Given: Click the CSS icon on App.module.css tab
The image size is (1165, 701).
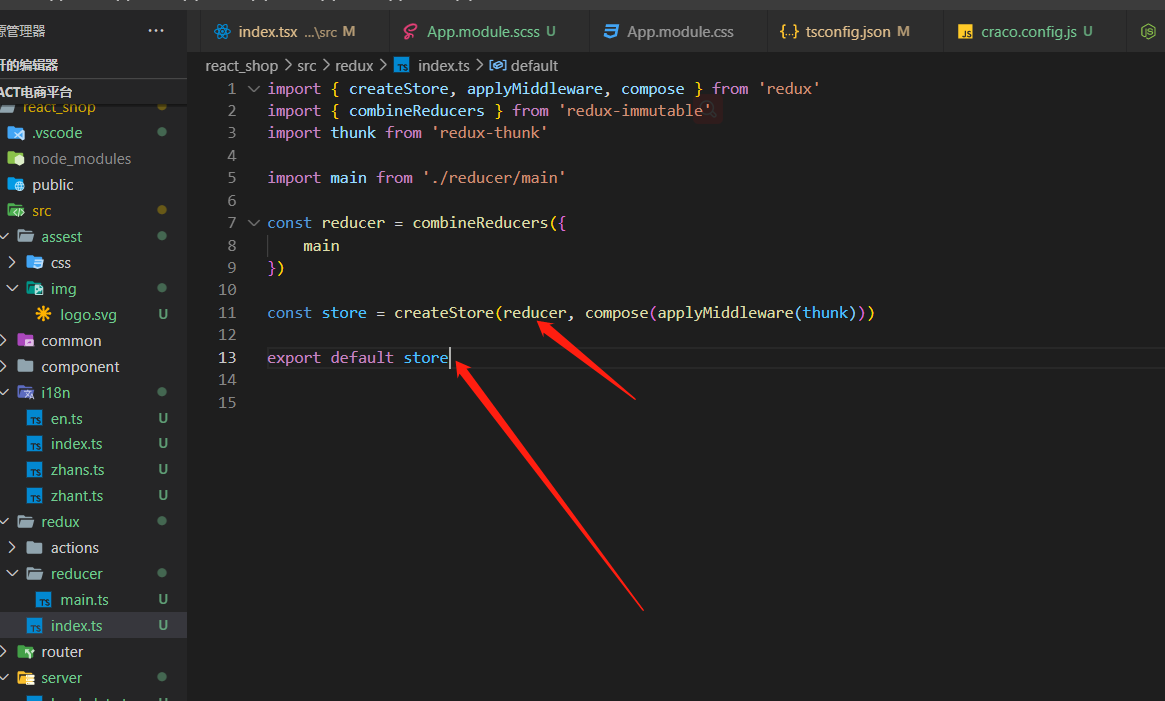Looking at the screenshot, I should pos(611,31).
